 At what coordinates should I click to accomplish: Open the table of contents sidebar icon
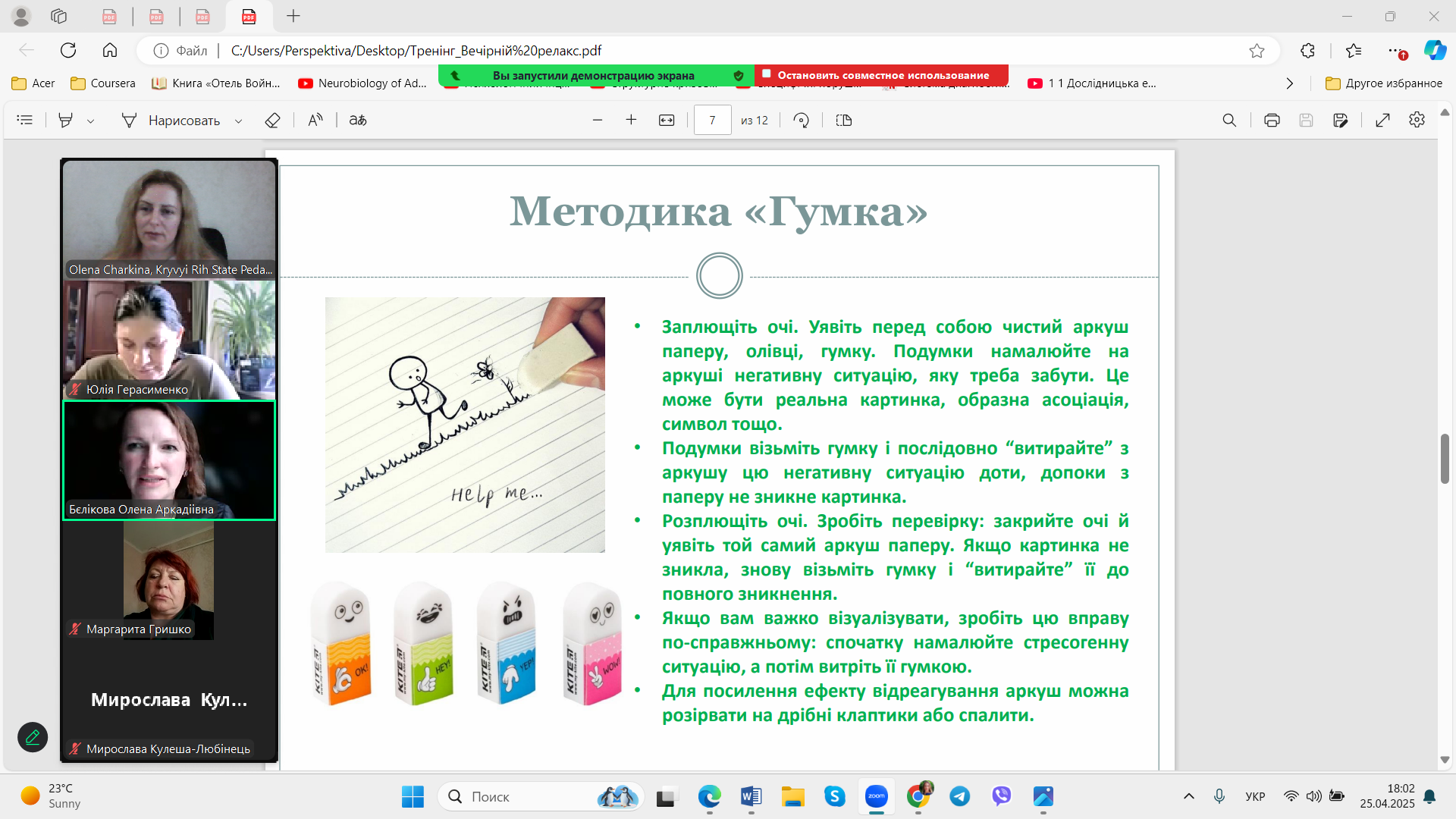[25, 121]
